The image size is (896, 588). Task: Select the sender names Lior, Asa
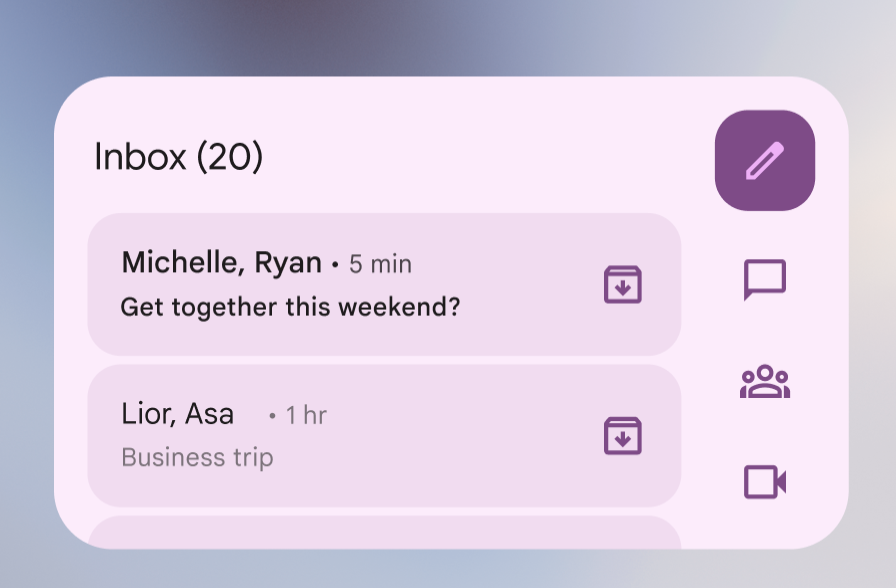pos(177,413)
